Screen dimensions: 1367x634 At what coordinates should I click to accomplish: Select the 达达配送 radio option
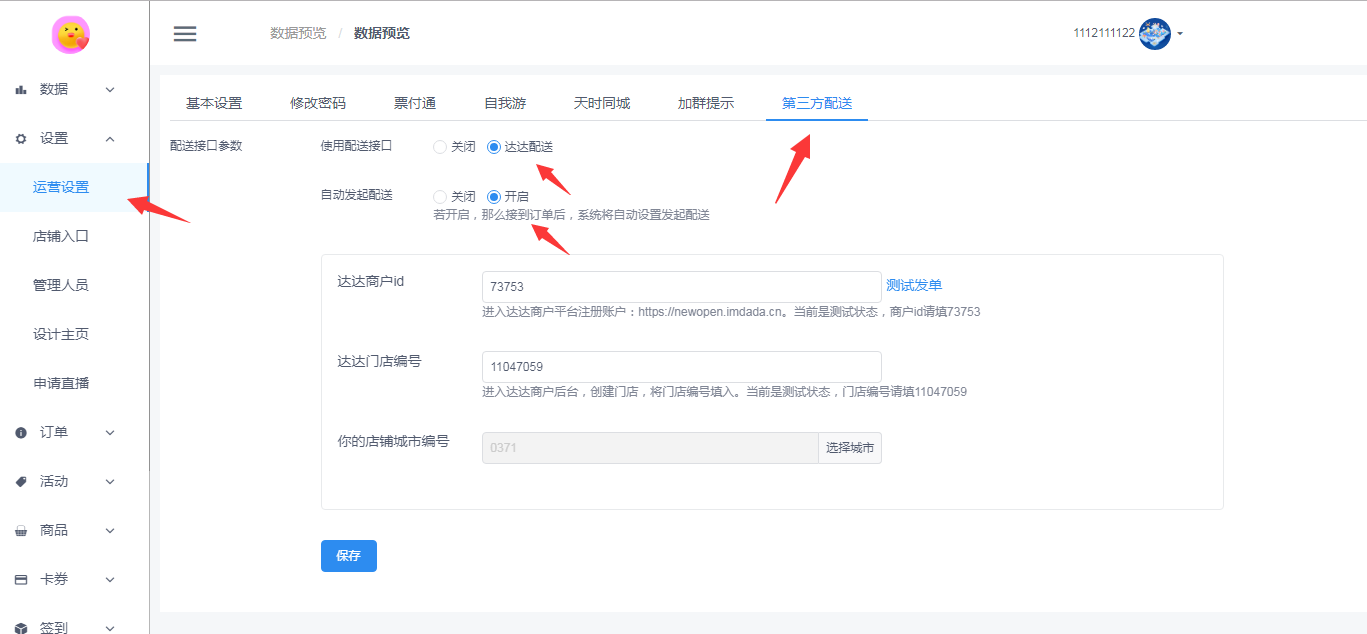click(x=494, y=147)
